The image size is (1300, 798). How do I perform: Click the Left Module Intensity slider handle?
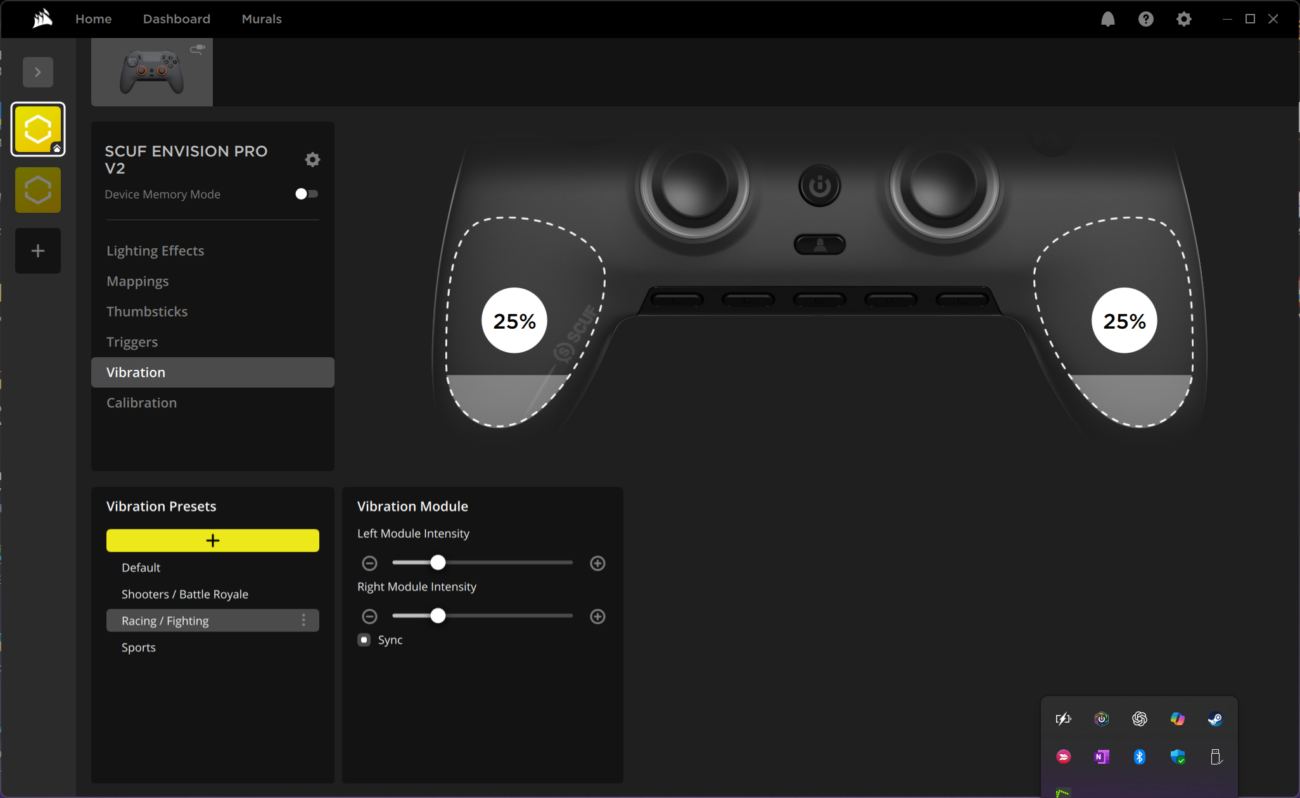(x=438, y=563)
